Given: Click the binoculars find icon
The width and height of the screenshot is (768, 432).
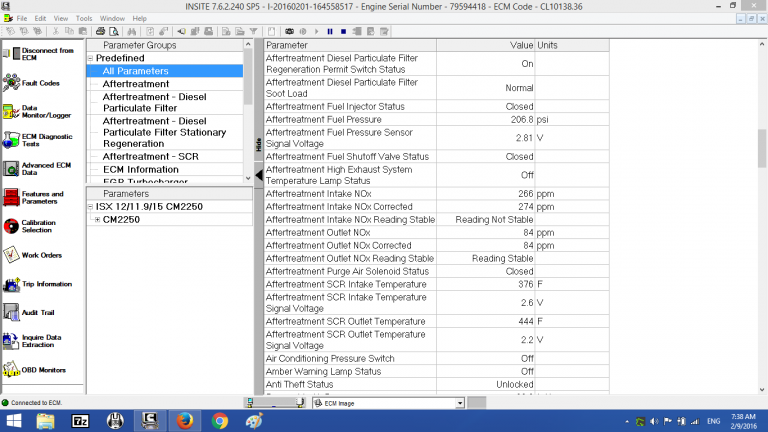Looking at the screenshot, I should point(132,31).
